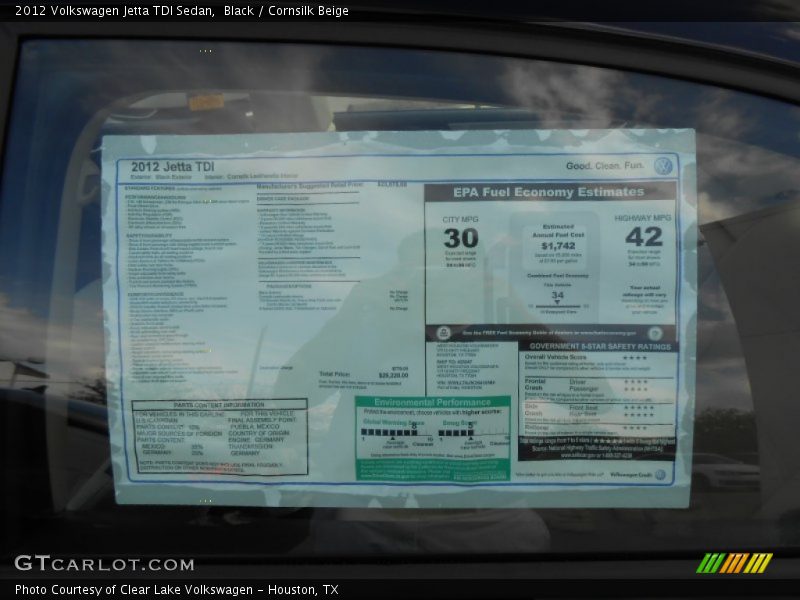
Task: Click the "Puebla, Mexico" assembly point text
Action: [x=255, y=427]
